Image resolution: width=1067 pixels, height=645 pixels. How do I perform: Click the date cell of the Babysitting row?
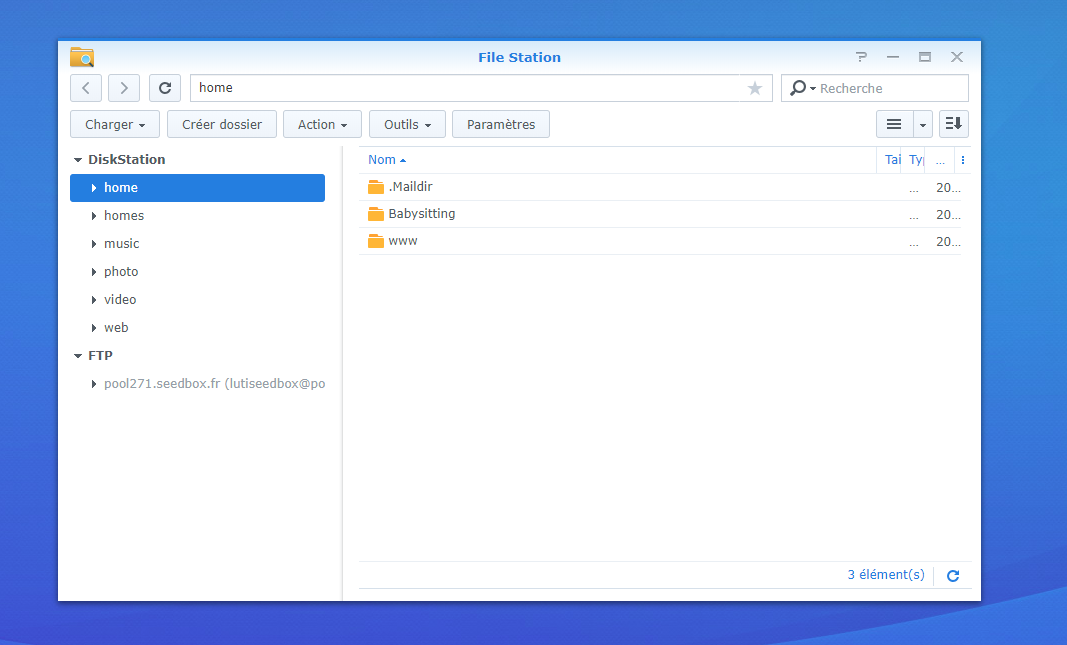pyautogui.click(x=948, y=215)
